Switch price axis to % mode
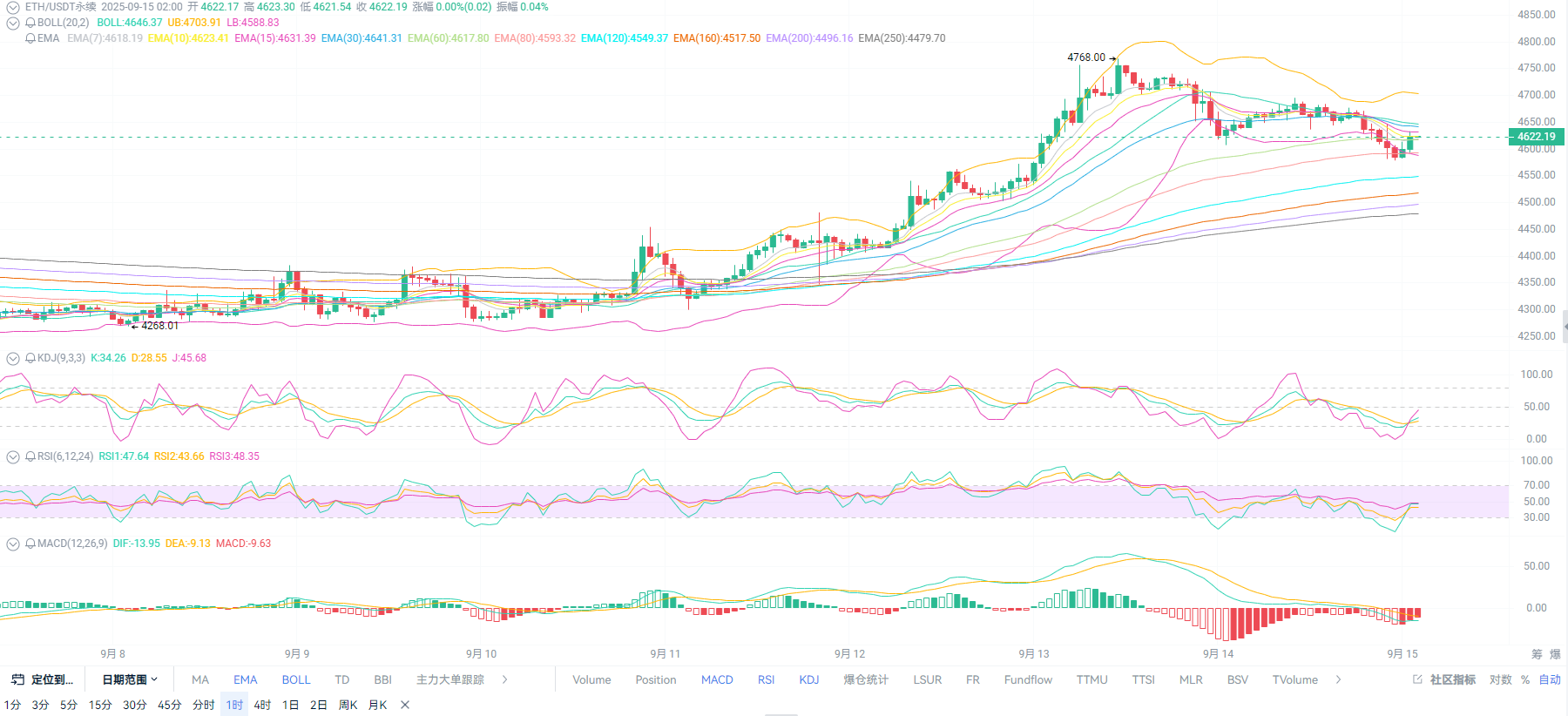 (x=1525, y=679)
